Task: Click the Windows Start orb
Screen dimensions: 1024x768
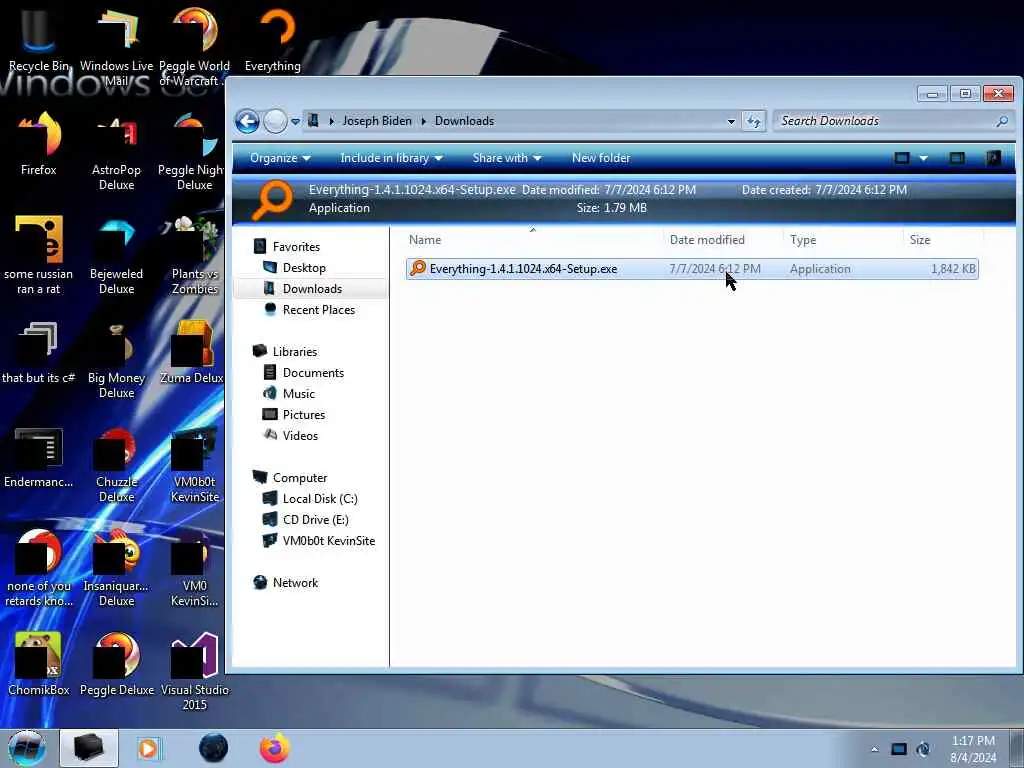Action: tap(26, 748)
